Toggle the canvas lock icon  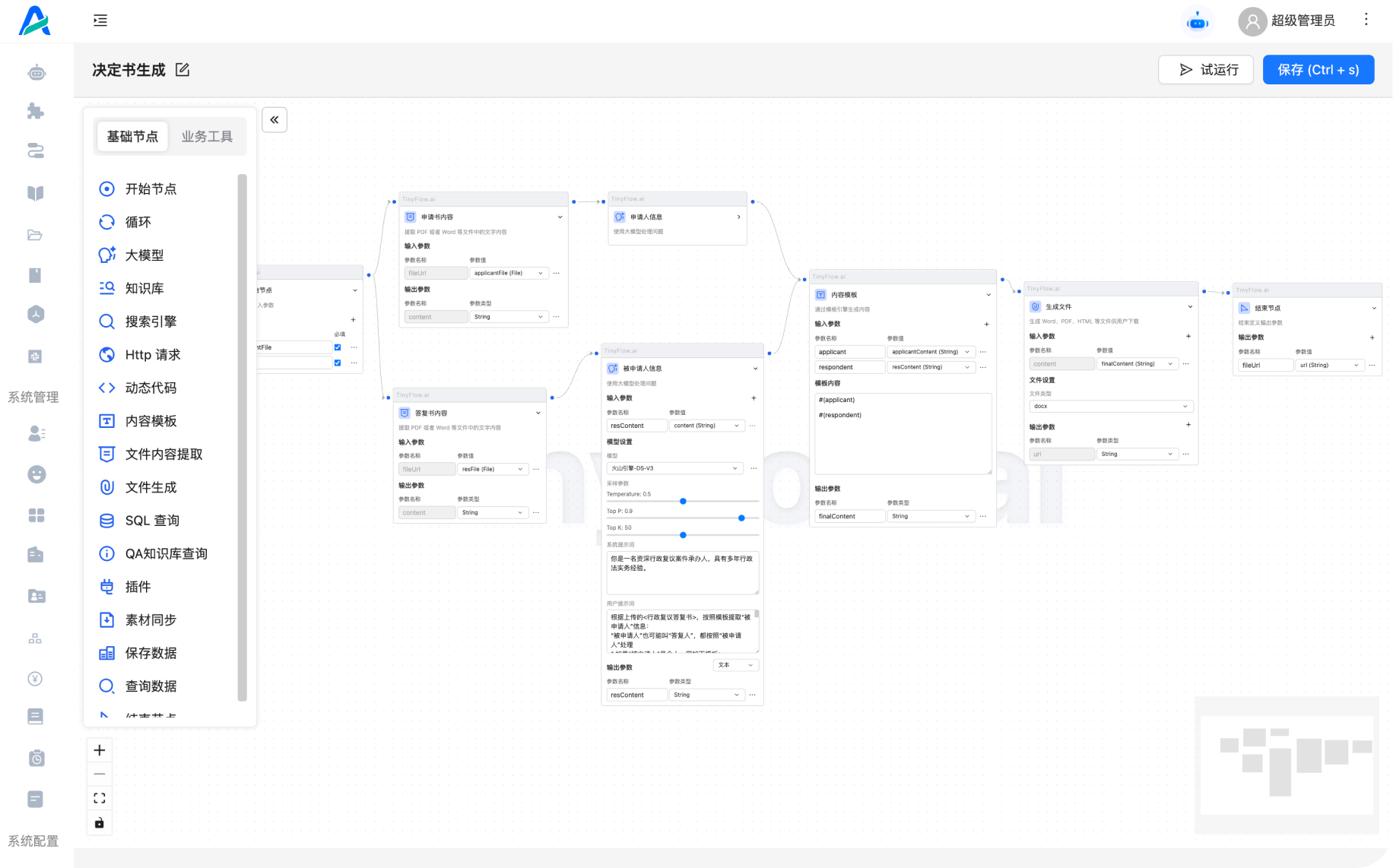coord(100,823)
